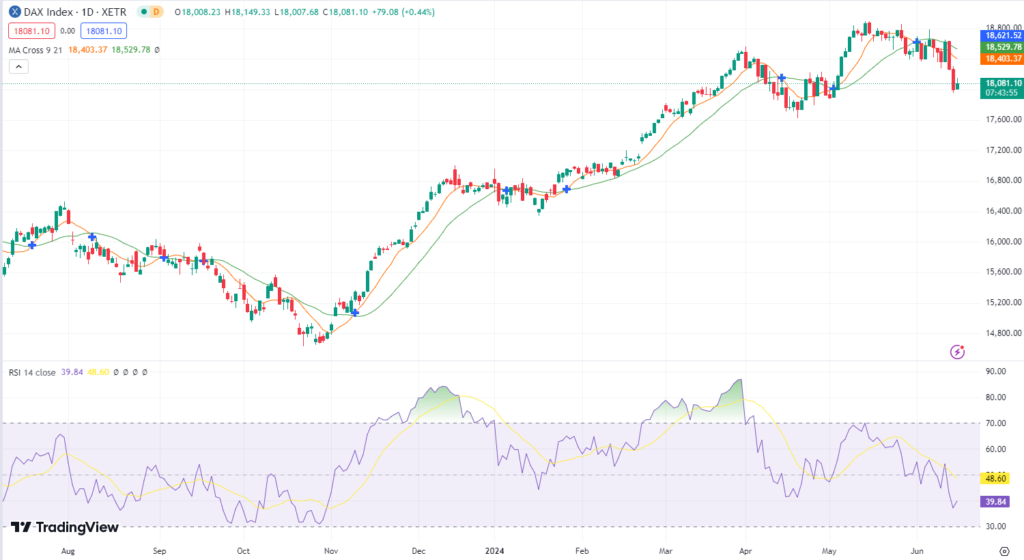Image resolution: width=1024 pixels, height=560 pixels.
Task: Click the purple 39.84 RSI axis label
Action: pyautogui.click(x=995, y=501)
